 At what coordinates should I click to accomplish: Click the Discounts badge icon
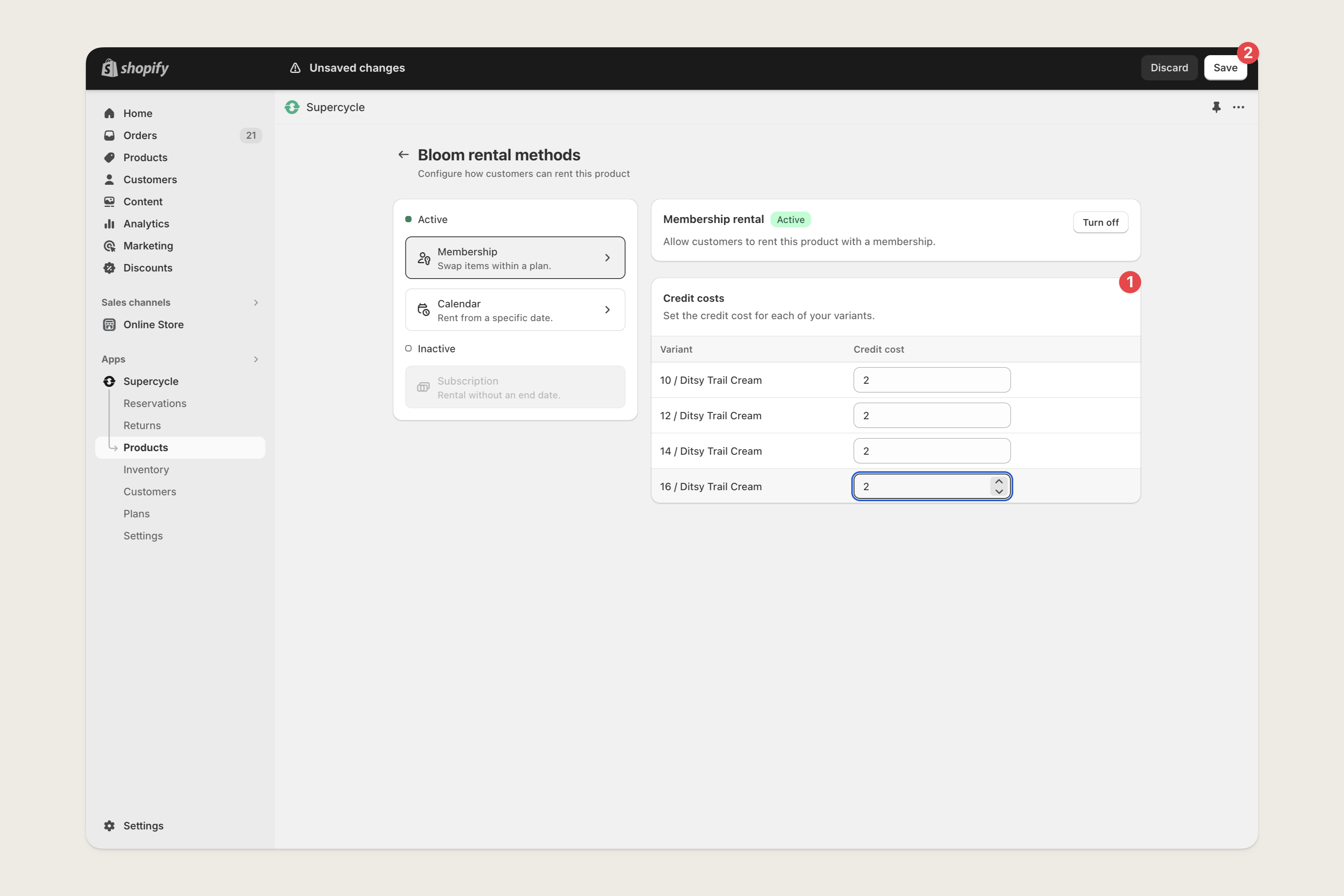109,268
